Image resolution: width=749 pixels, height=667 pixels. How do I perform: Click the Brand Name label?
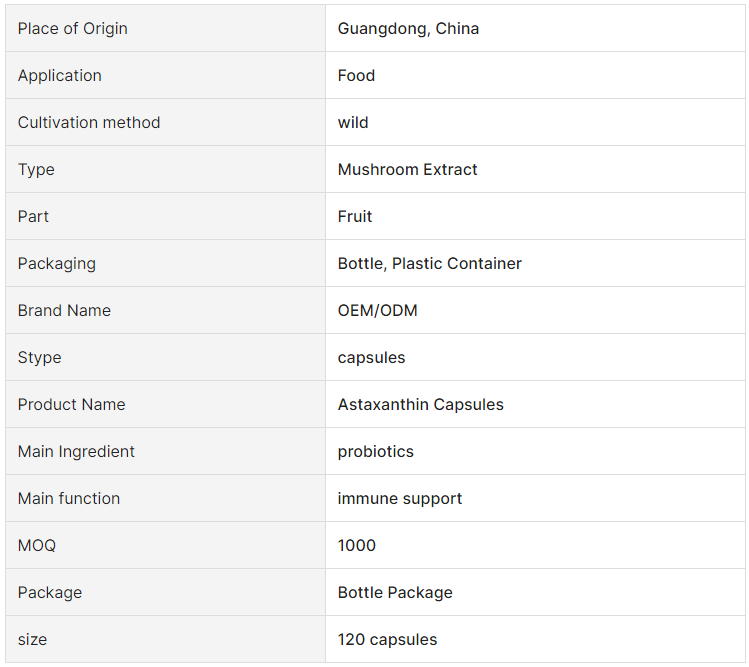click(64, 311)
